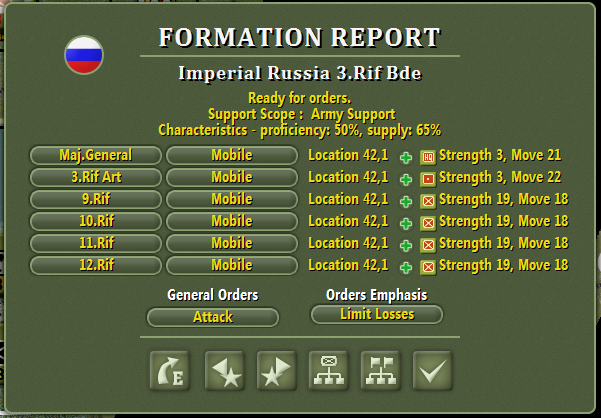The width and height of the screenshot is (601, 418).
Task: Go to next formation with right star arrow
Action: (277, 370)
